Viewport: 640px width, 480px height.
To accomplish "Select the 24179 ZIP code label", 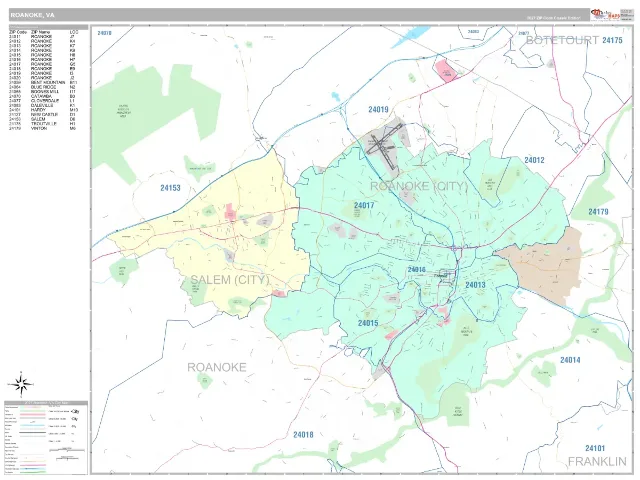I will pyautogui.click(x=598, y=211).
